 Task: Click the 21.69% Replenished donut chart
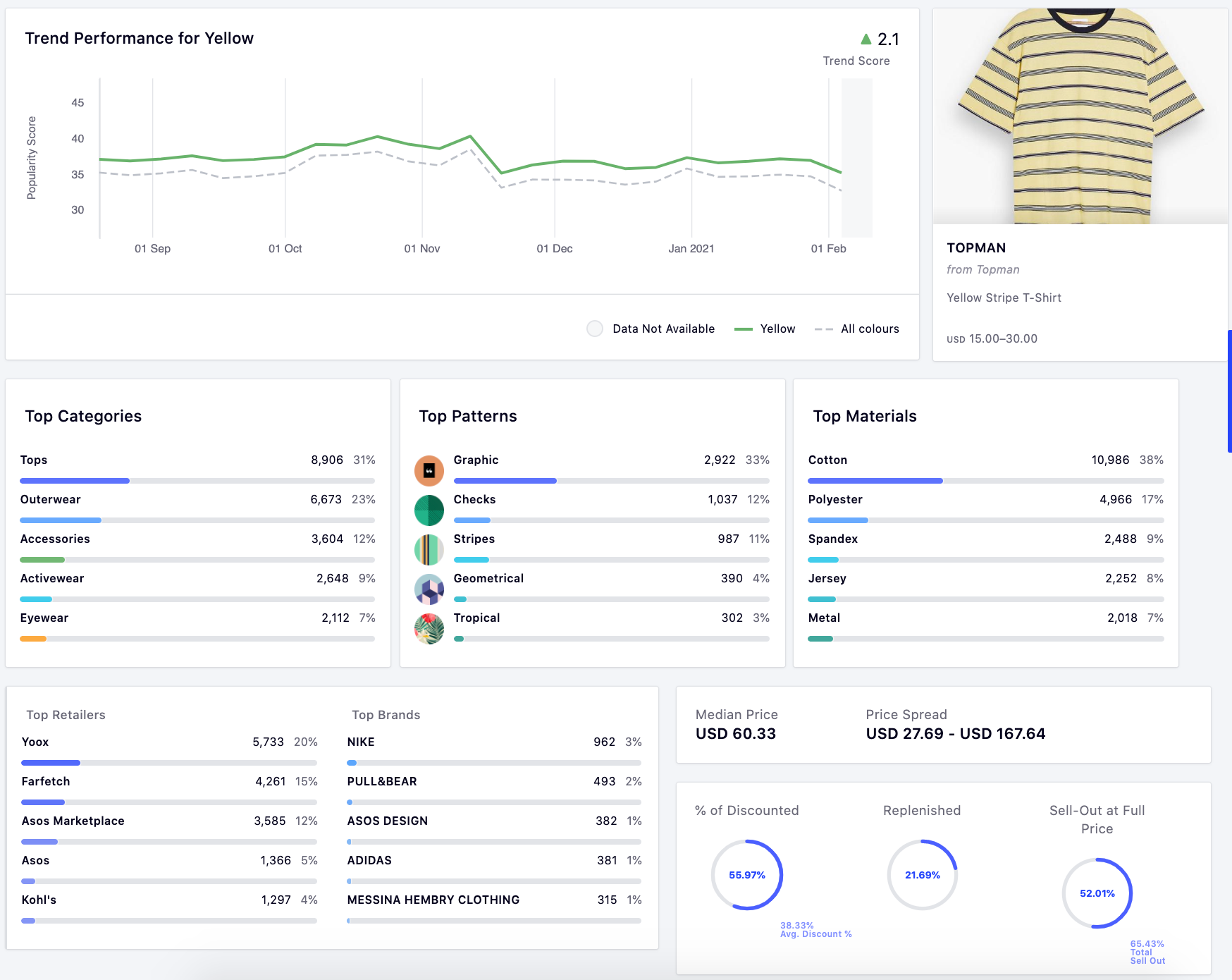click(x=922, y=875)
